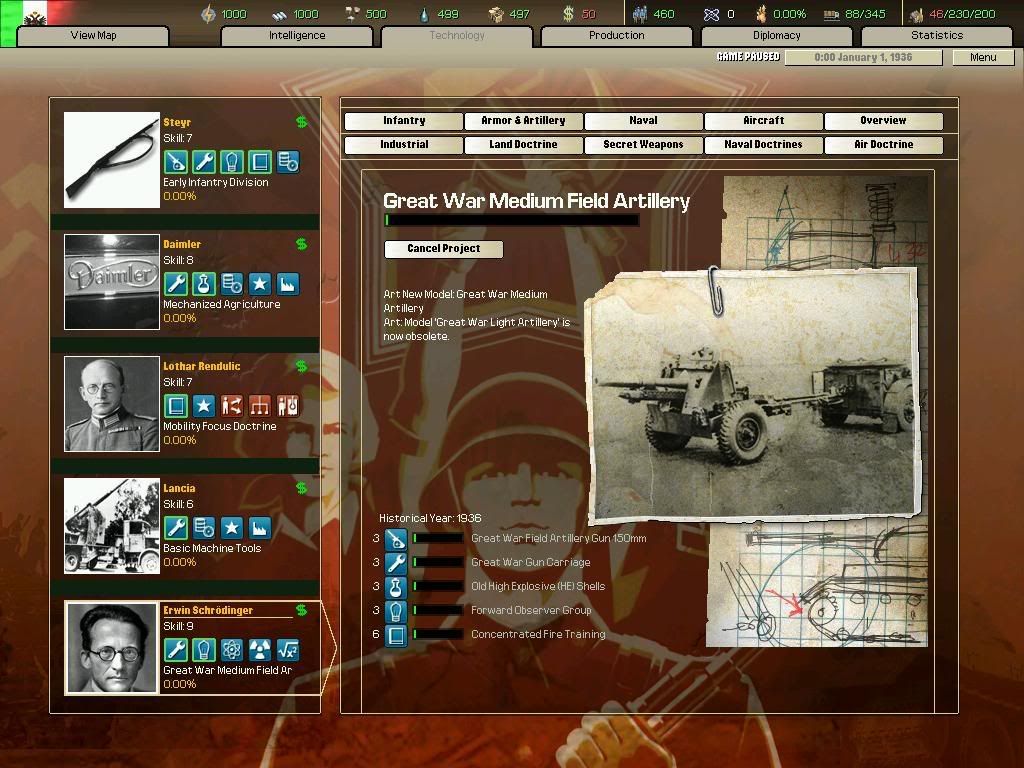Click the flask icon for Old High Explosive Shells
The height and width of the screenshot is (768, 1024).
396,587
